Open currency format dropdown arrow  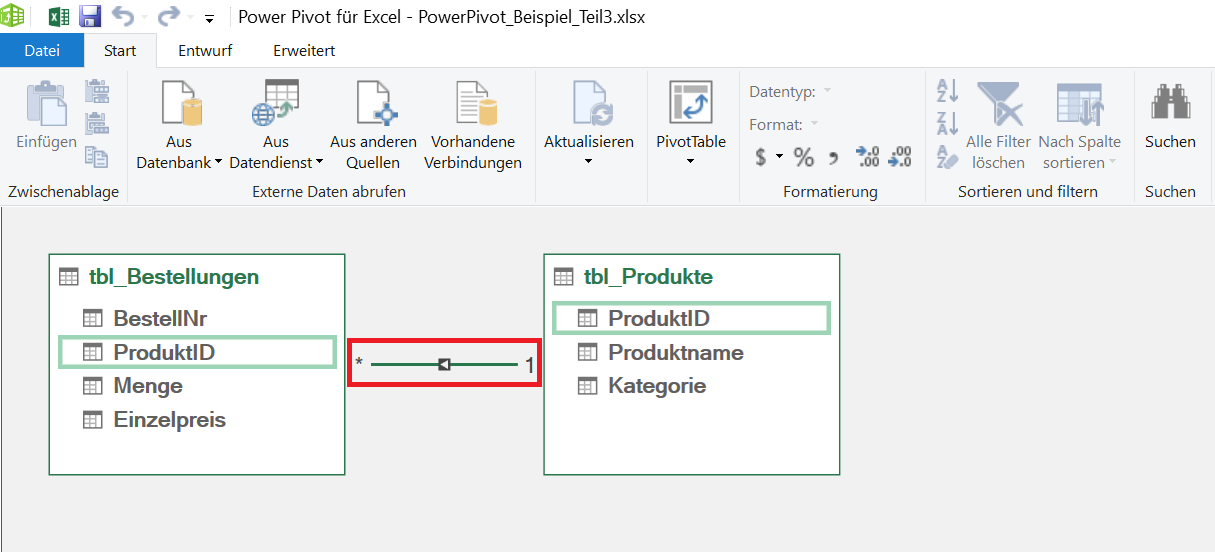tap(778, 157)
